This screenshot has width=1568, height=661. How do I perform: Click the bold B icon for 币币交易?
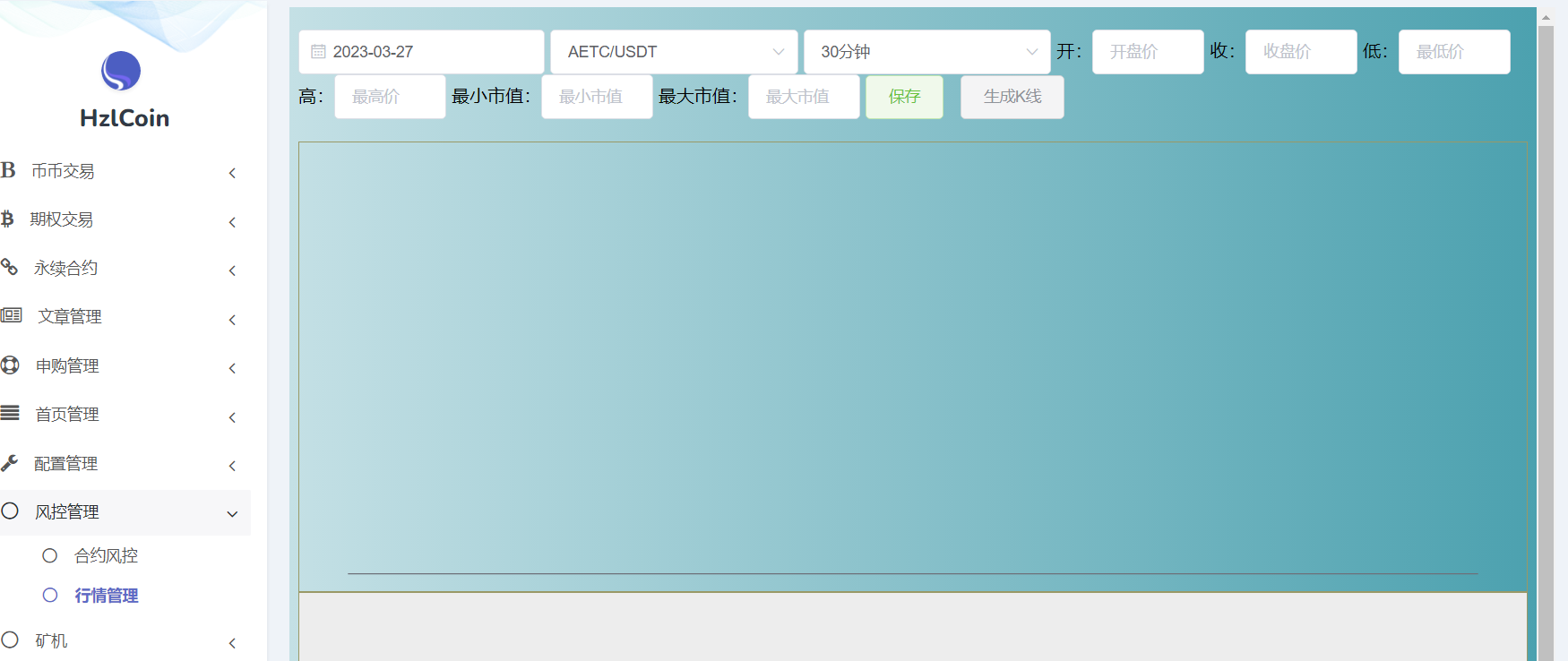pos(9,170)
